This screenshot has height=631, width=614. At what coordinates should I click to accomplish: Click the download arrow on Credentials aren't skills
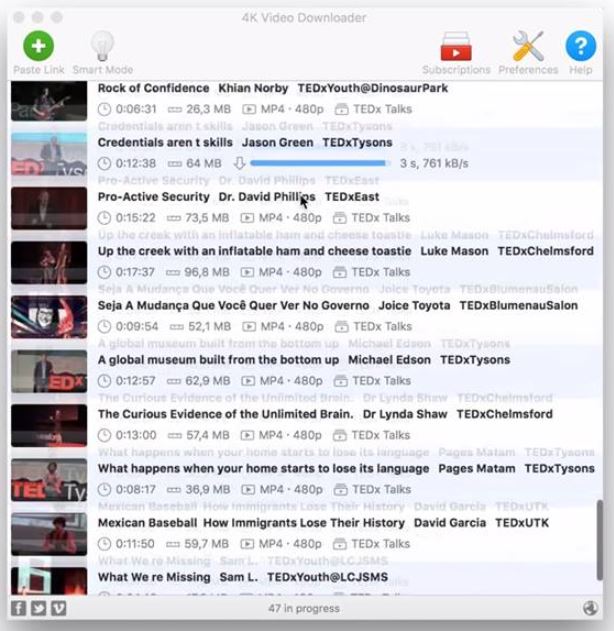[x=239, y=163]
